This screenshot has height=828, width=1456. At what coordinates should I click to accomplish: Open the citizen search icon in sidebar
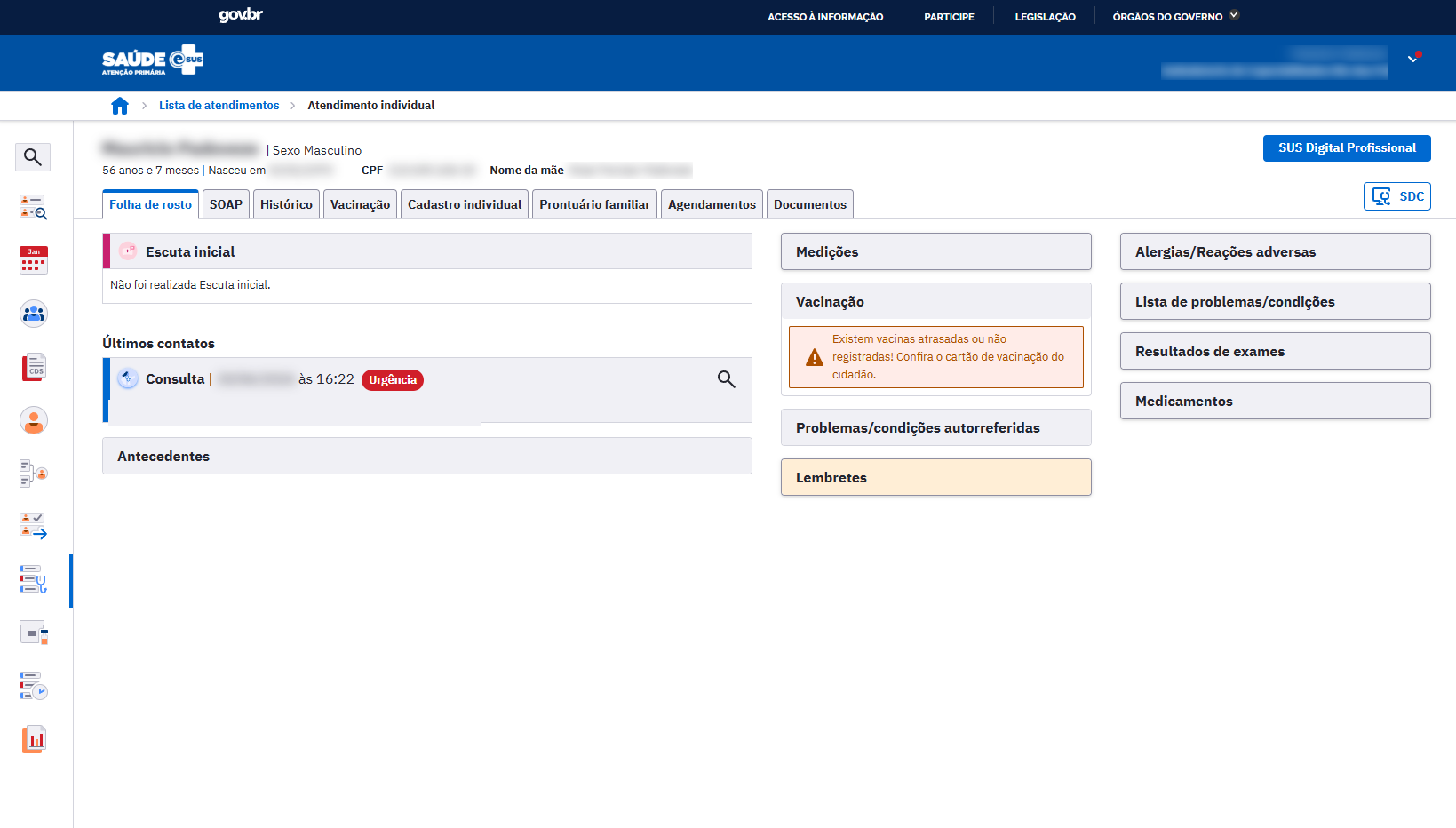(33, 207)
